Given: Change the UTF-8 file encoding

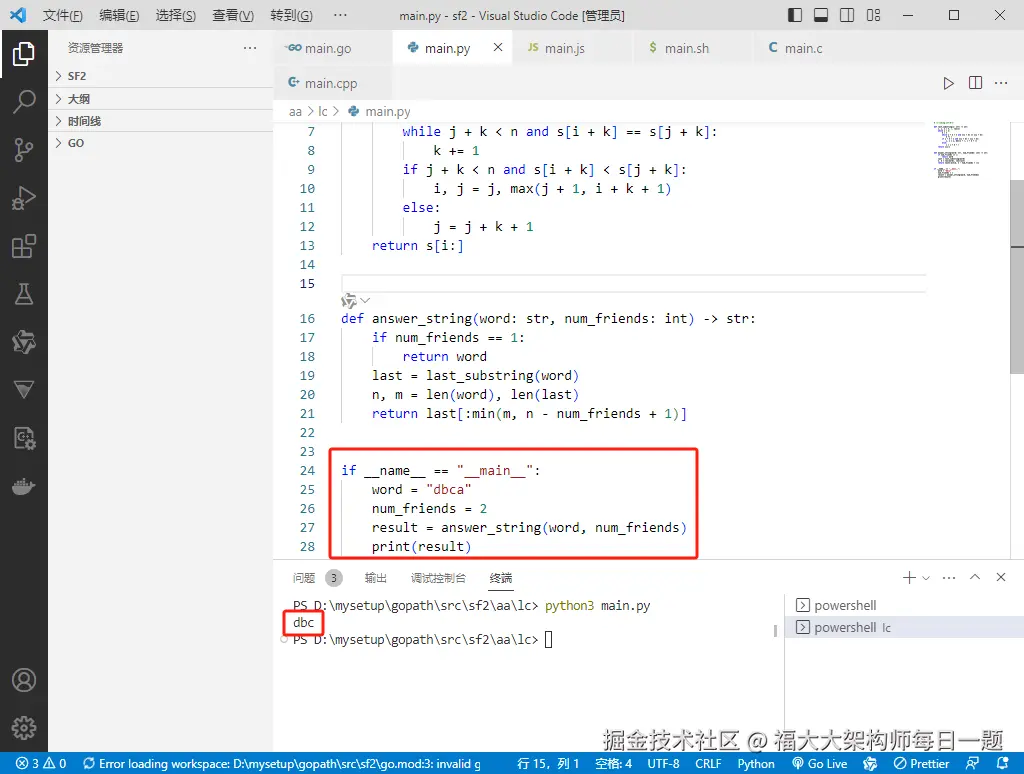Looking at the screenshot, I should coord(663,763).
